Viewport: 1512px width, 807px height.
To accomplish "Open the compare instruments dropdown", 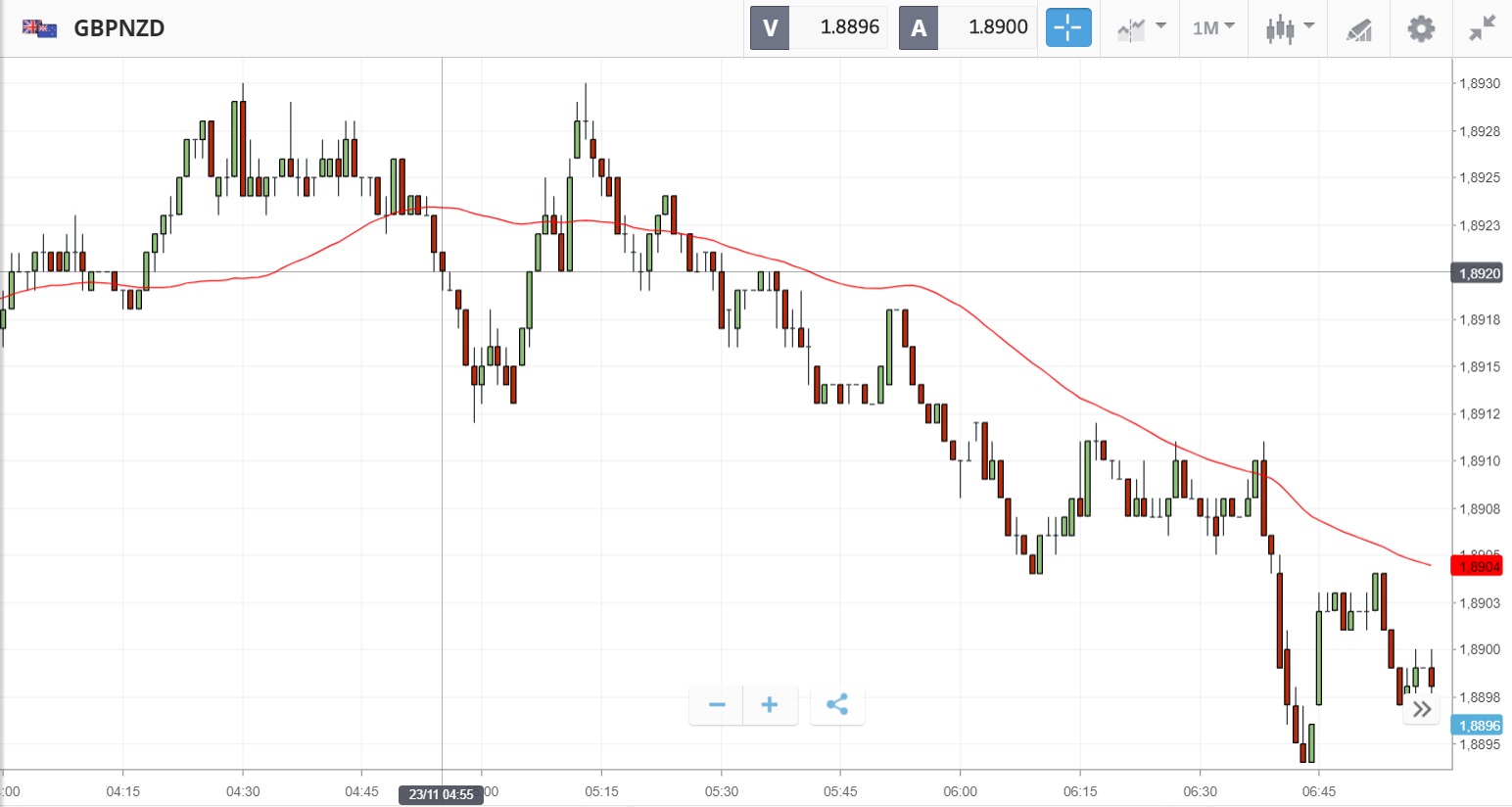I will pos(1141,27).
